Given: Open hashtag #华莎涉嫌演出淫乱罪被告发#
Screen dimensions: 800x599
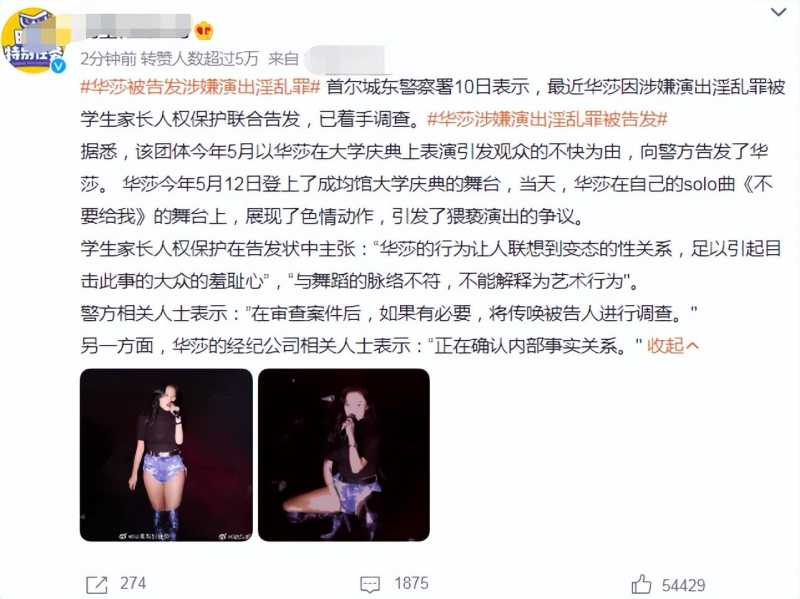Looking at the screenshot, I should 547,119.
